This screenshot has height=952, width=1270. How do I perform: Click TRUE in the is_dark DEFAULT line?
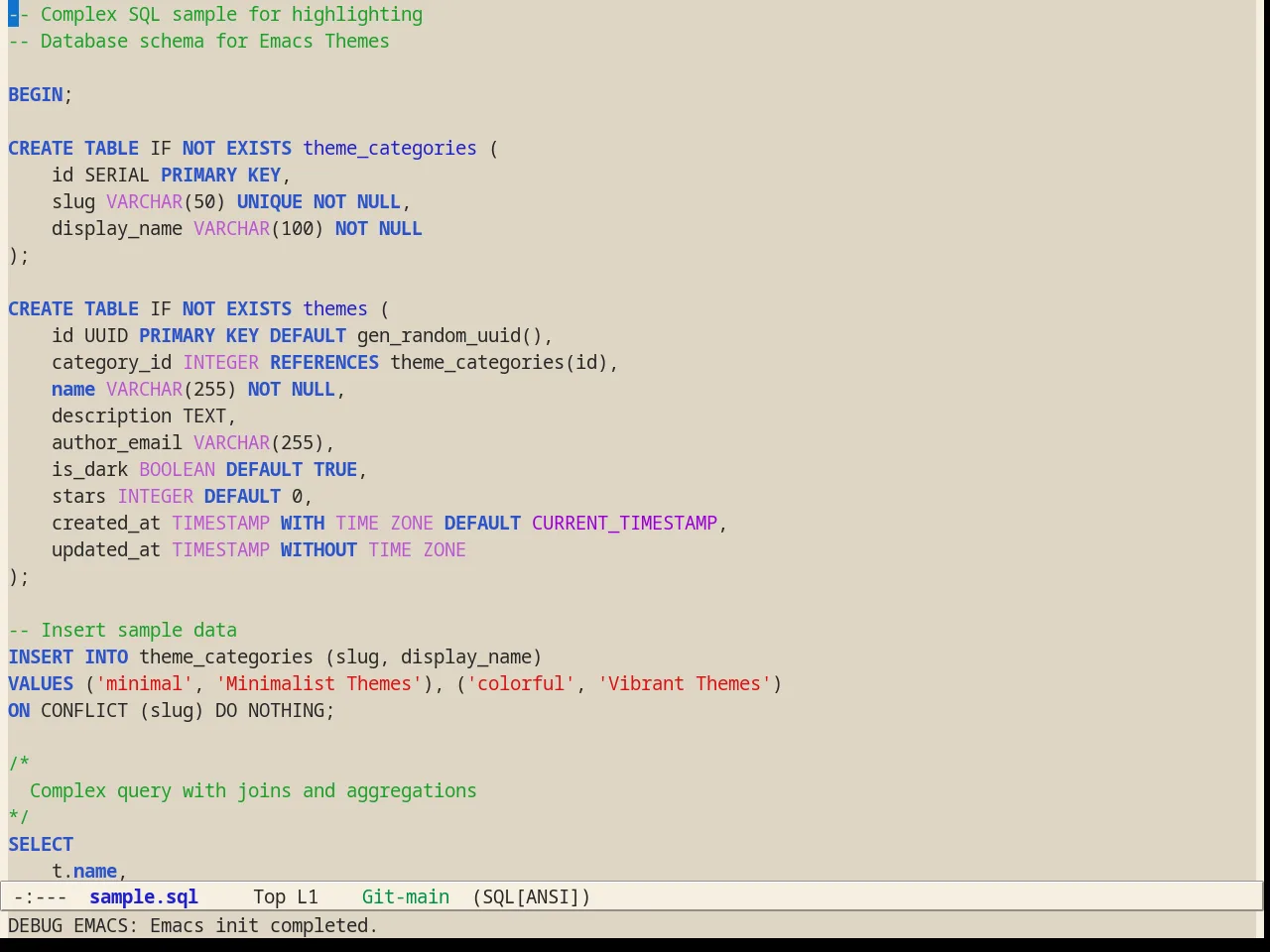tap(335, 469)
